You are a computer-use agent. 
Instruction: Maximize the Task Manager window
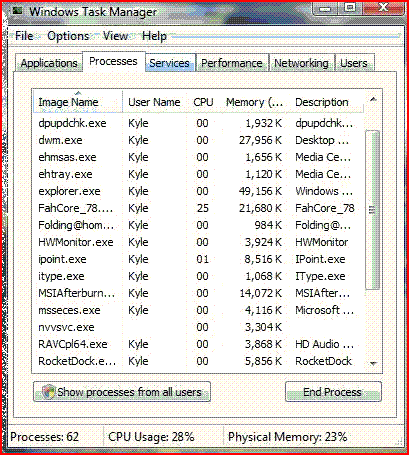pos(350,8)
